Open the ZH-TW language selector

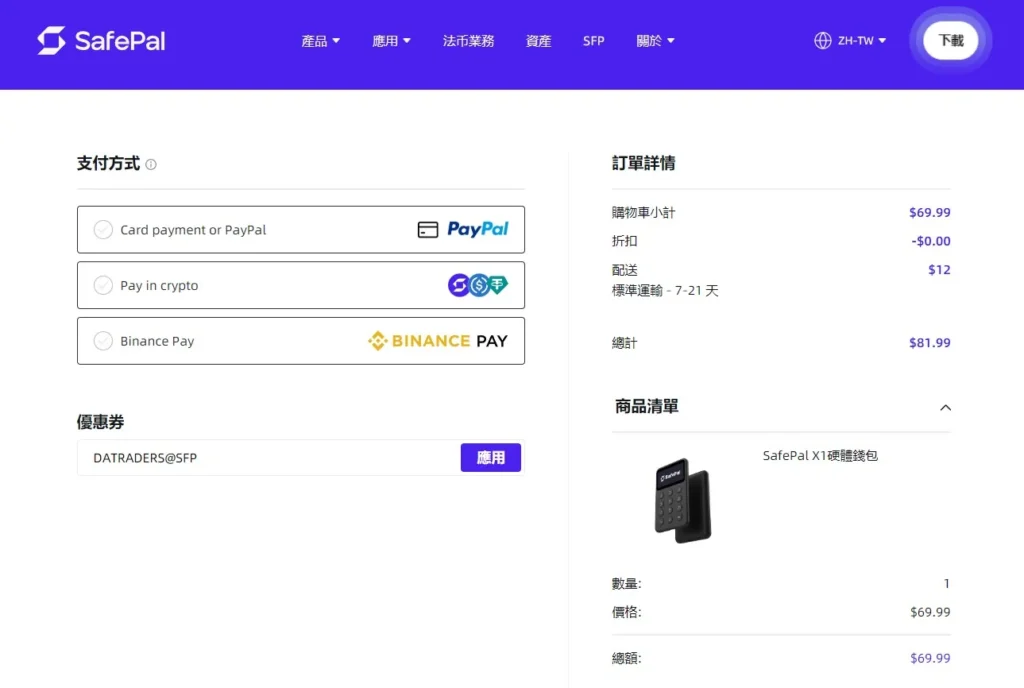(x=850, y=40)
